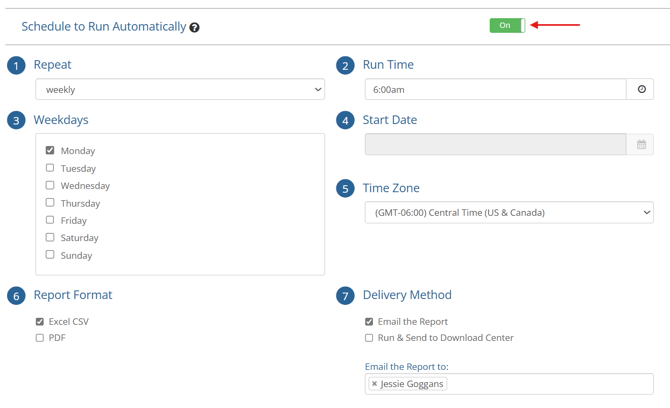Click the Run Time section heading
670x408 pixels.
(x=388, y=65)
